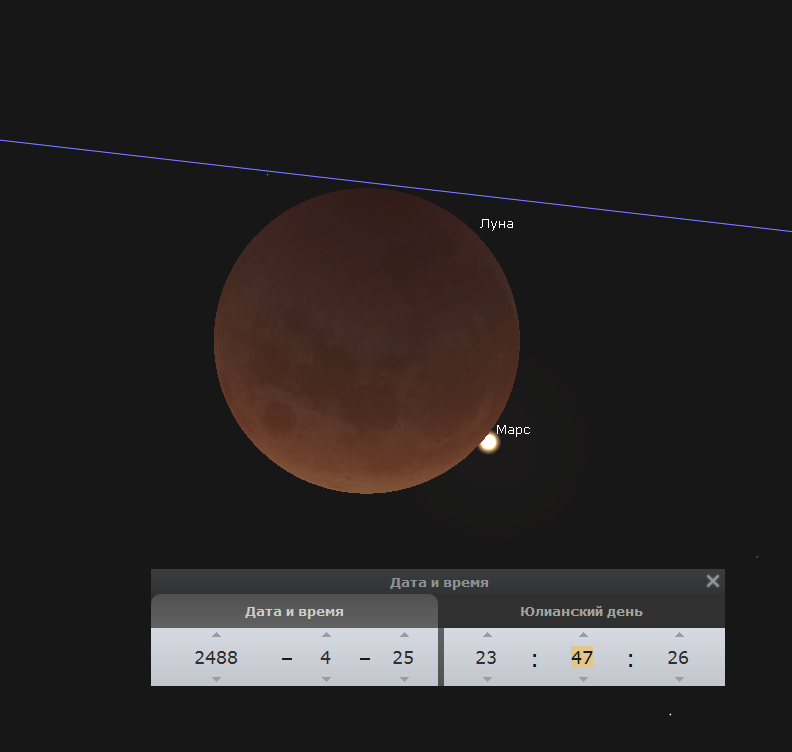Select the month field 4
Screen dimensions: 792x752
(x=326, y=658)
